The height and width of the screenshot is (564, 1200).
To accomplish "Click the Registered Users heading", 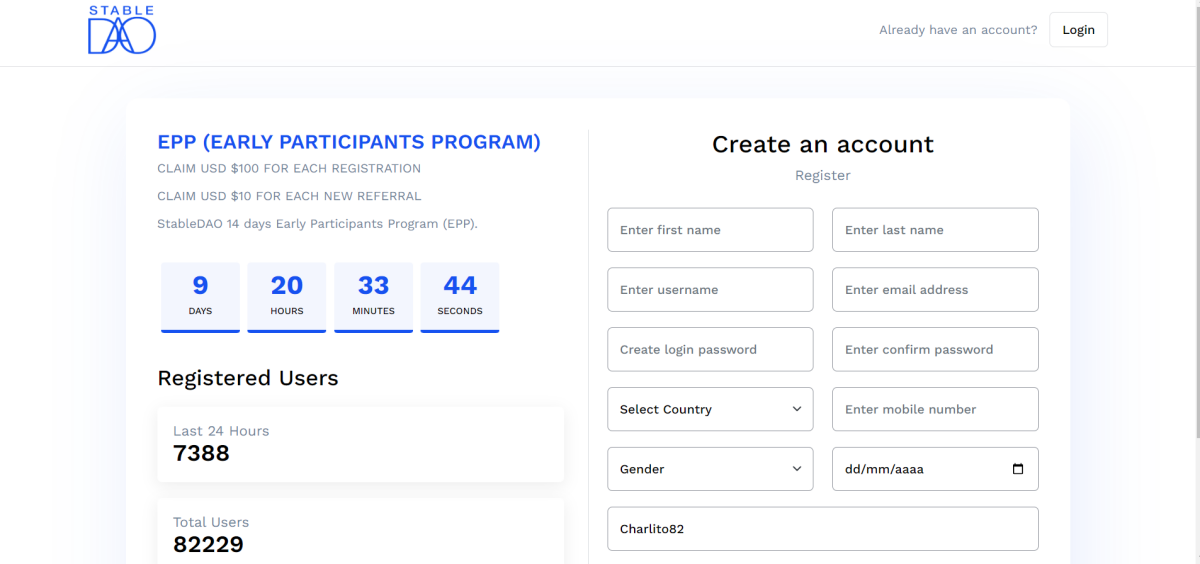I will tap(248, 378).
